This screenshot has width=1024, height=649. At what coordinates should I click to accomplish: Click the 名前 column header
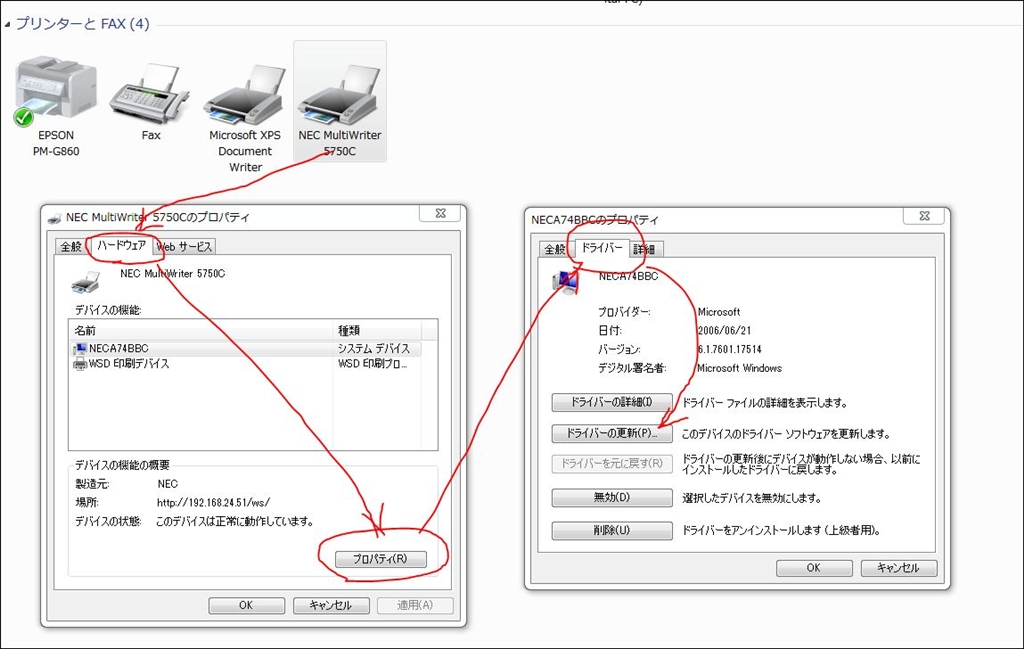pyautogui.click(x=202, y=330)
